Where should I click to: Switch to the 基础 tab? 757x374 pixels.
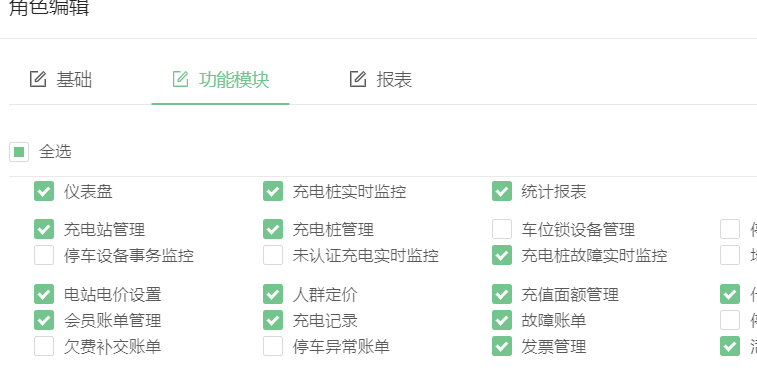74,80
